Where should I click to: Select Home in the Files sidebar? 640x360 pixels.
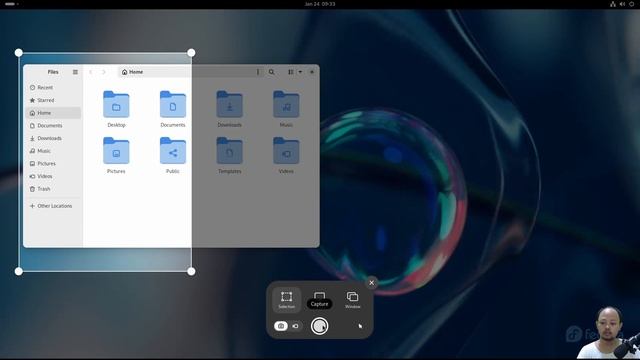pyautogui.click(x=53, y=113)
